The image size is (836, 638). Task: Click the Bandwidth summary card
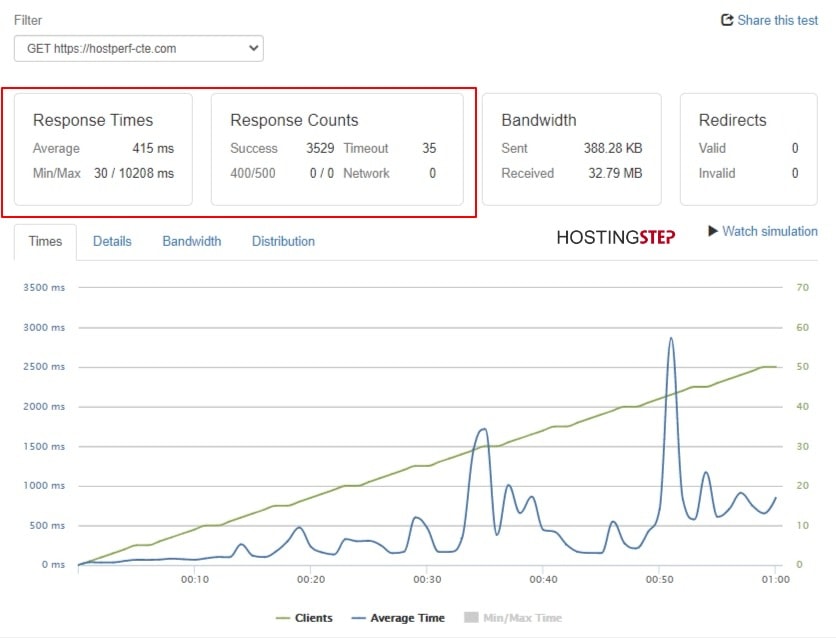click(572, 149)
